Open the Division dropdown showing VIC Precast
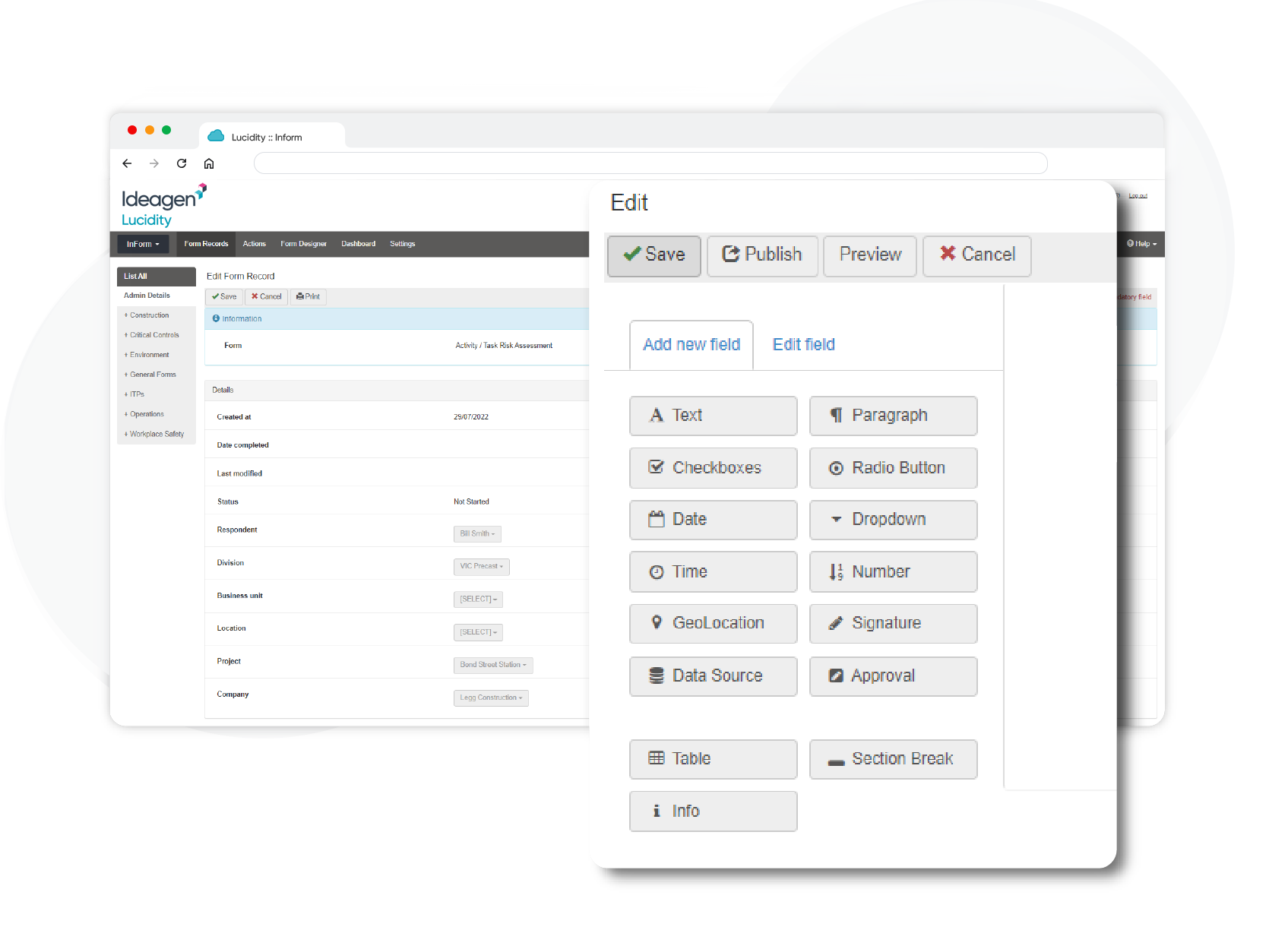 point(481,566)
